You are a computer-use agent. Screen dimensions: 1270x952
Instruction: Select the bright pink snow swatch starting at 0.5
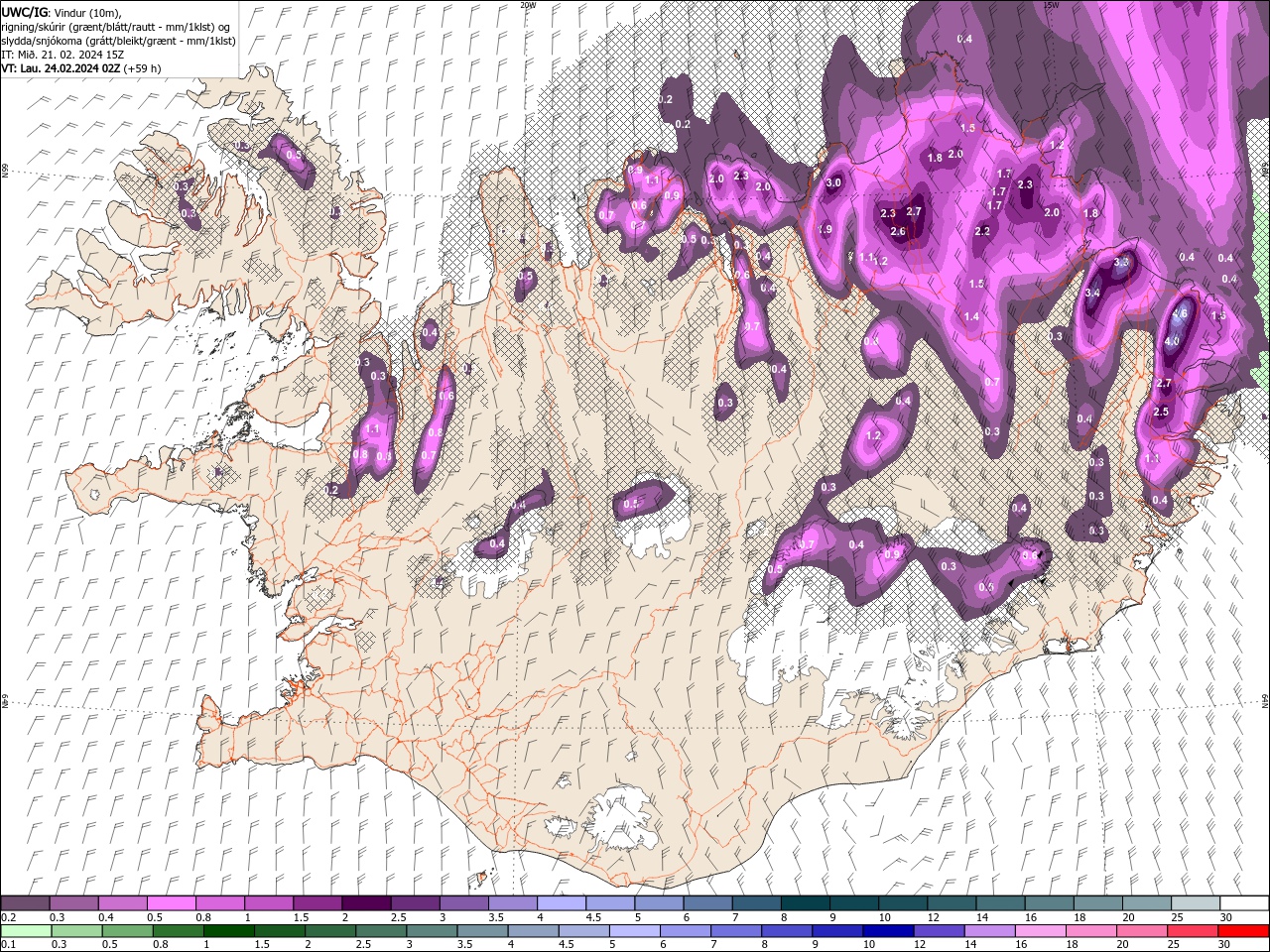(172, 903)
